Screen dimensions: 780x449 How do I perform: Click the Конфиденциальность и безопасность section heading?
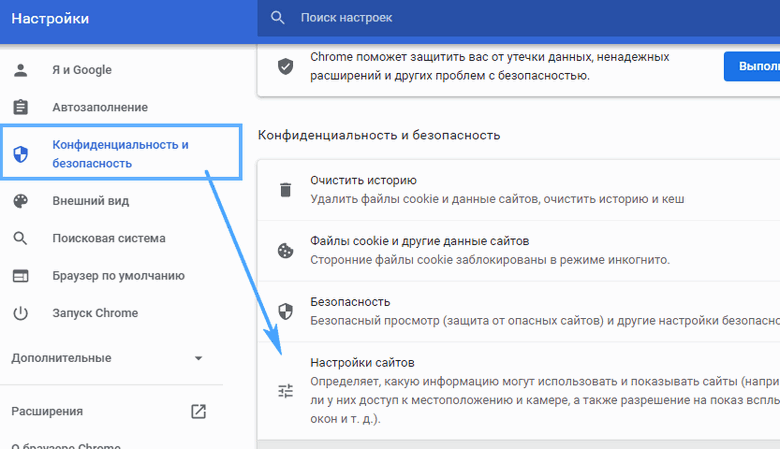pos(379,135)
